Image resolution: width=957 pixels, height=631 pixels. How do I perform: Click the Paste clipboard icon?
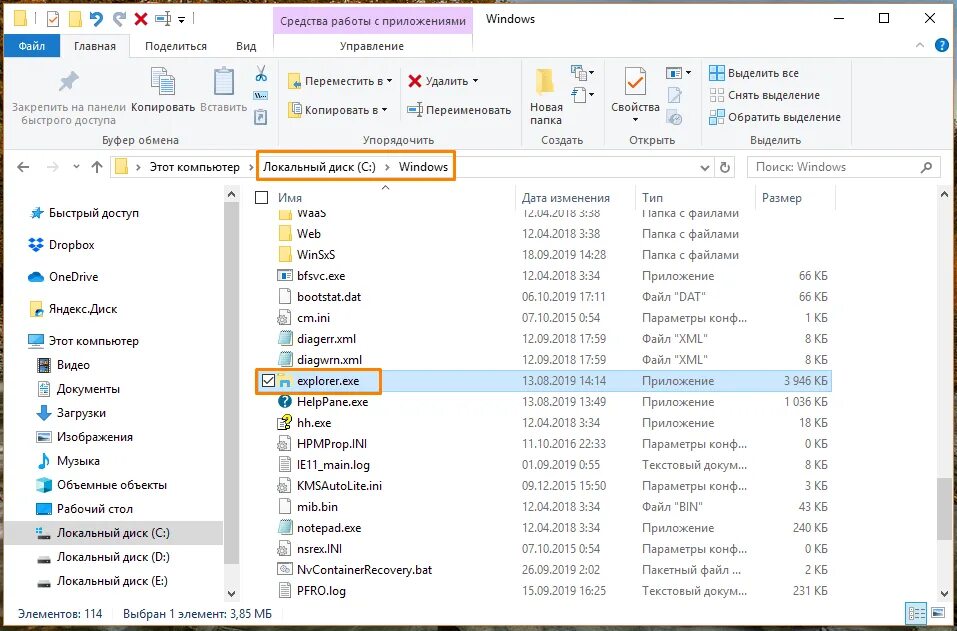tap(223, 81)
